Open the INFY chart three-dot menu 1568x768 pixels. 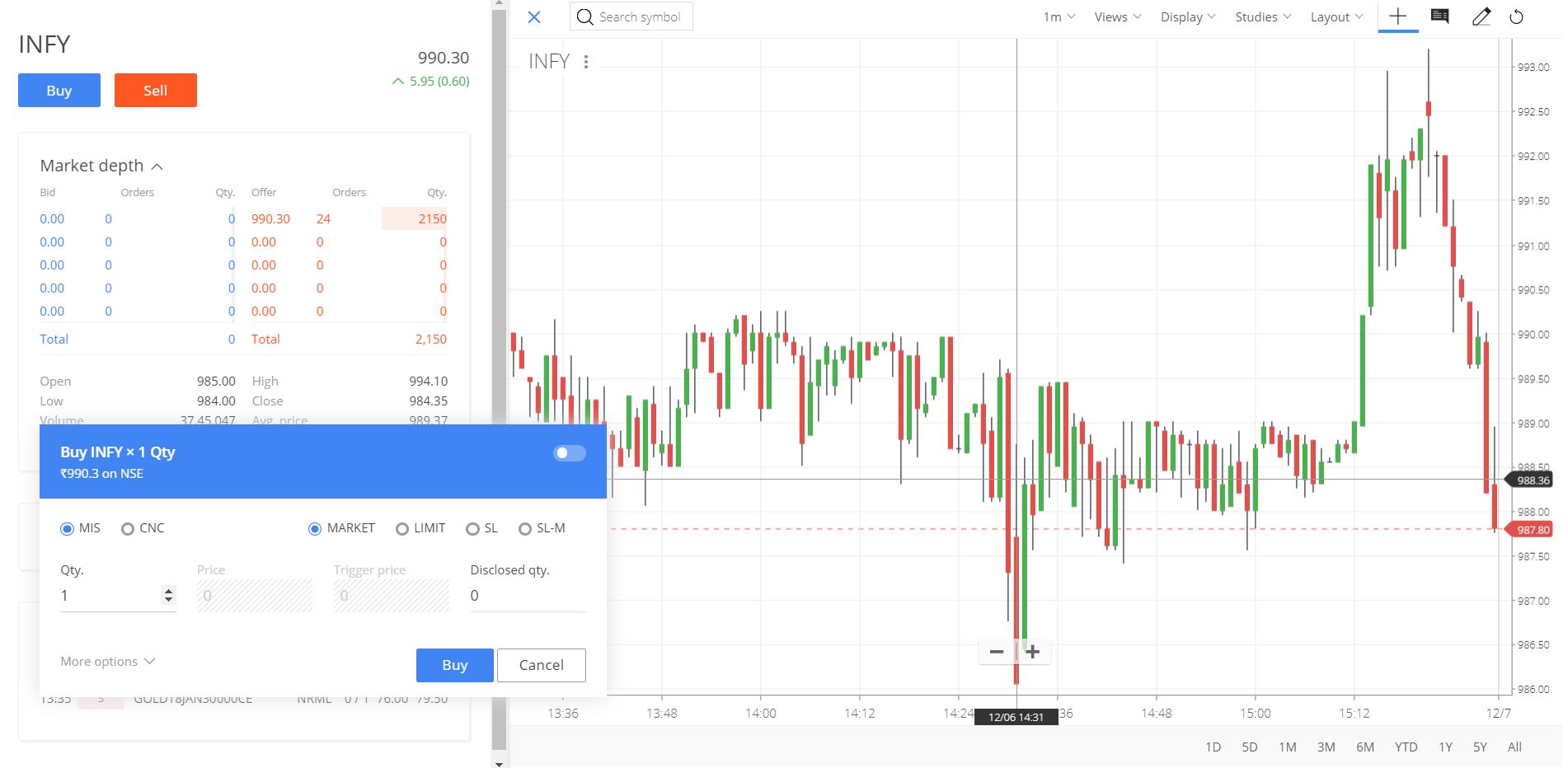[586, 62]
